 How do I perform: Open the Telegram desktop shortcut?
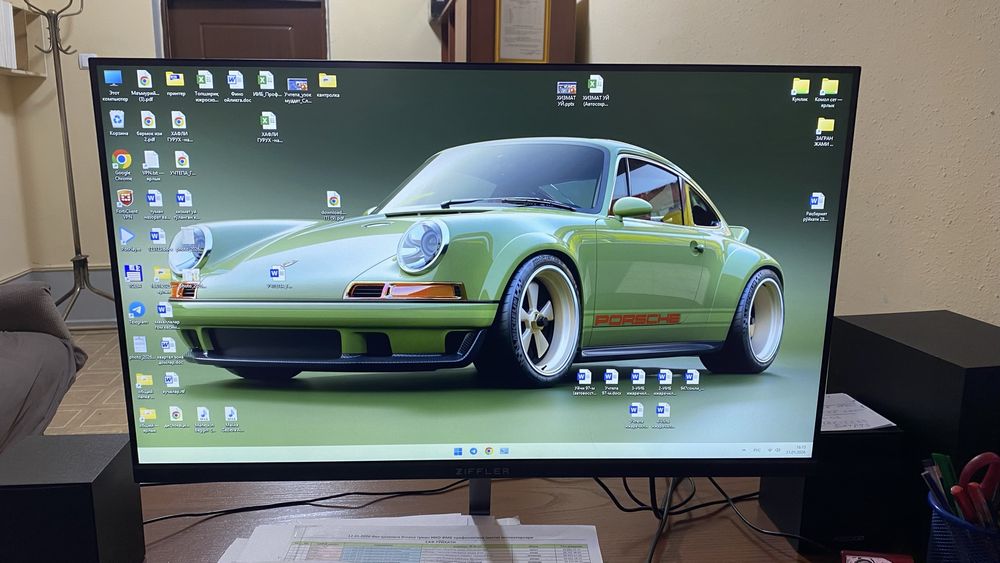pyautogui.click(x=137, y=313)
